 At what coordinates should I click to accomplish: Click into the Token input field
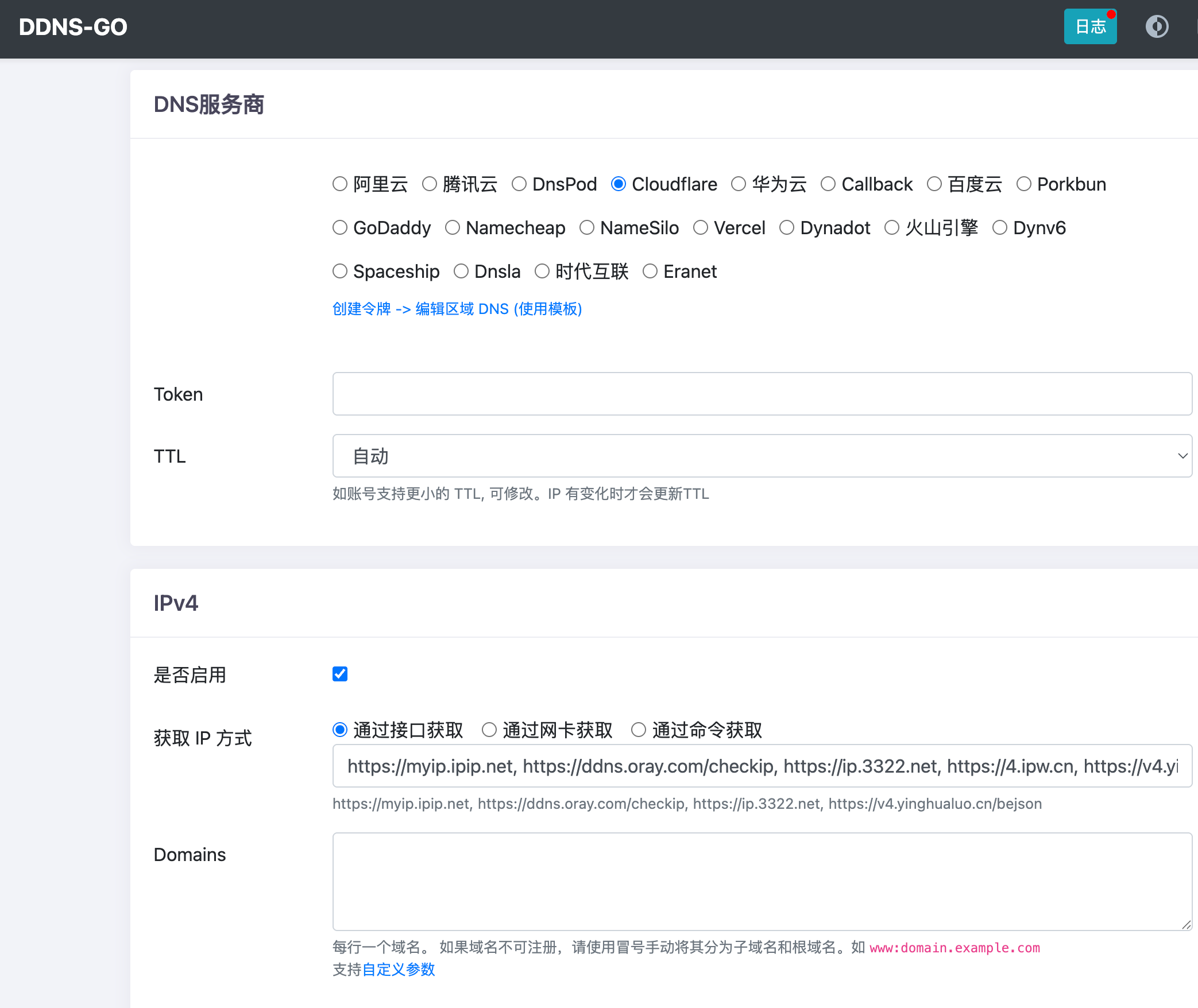(762, 394)
